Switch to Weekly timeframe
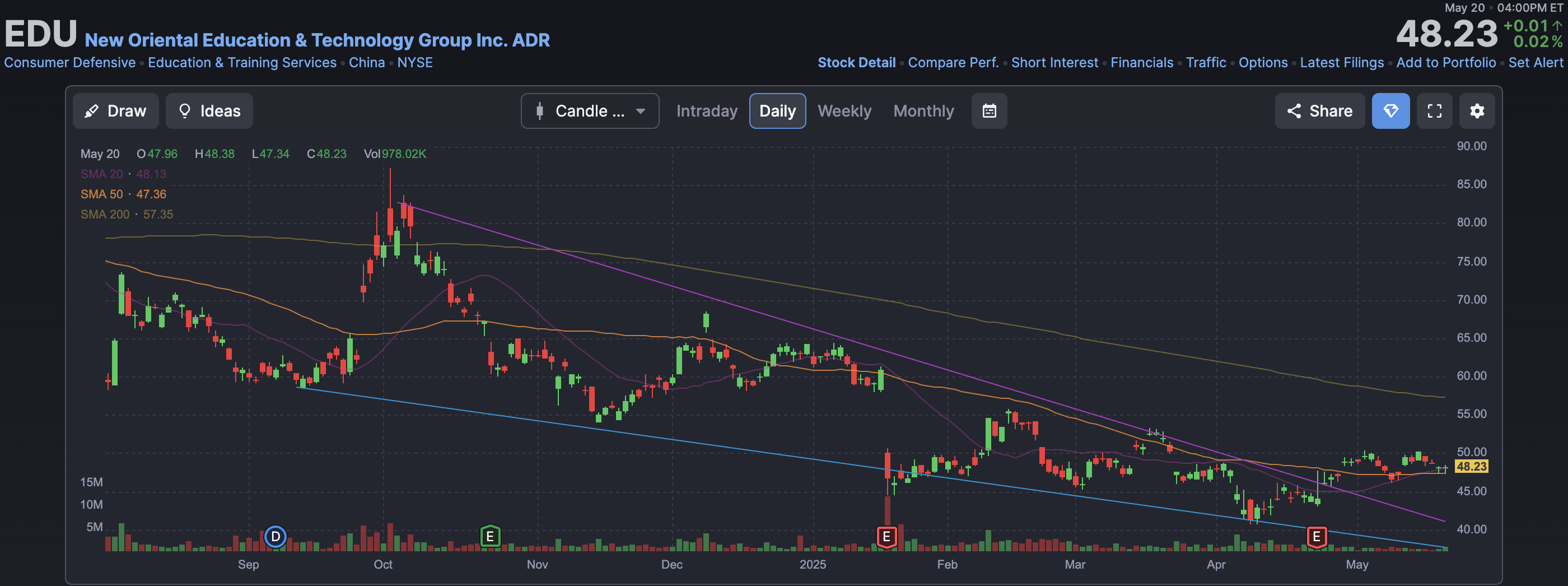1568x586 pixels. (x=844, y=111)
